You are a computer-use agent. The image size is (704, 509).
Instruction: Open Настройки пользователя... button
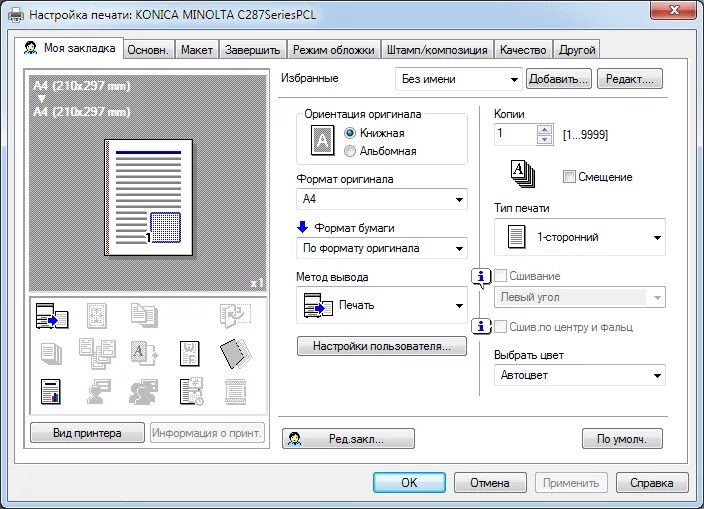(382, 346)
